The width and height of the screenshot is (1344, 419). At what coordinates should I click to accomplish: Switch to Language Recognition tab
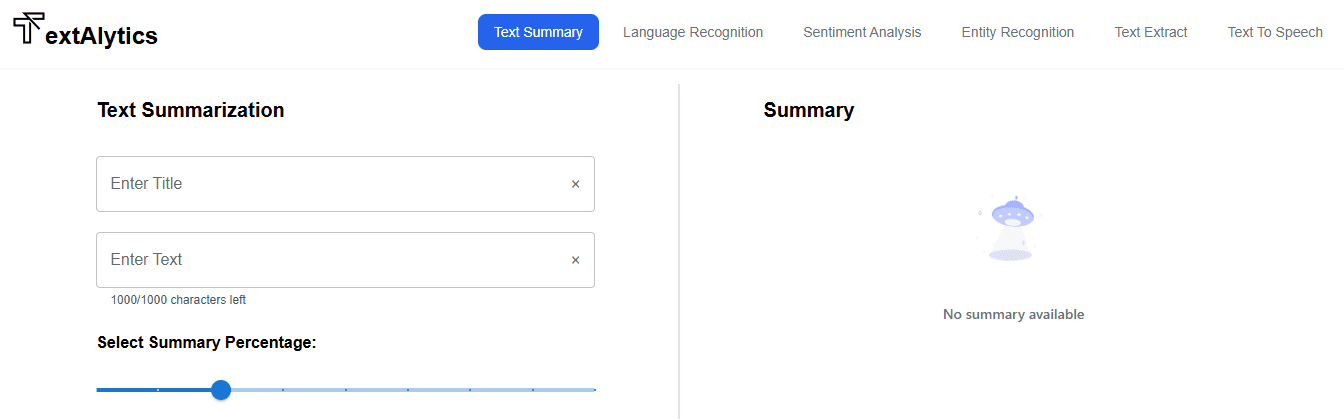tap(693, 32)
